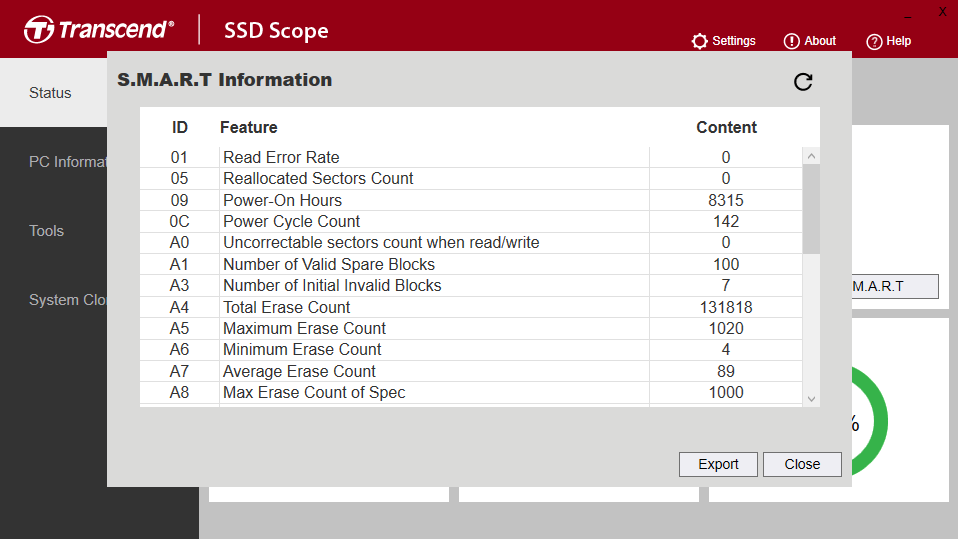
Task: Export the S.M.A.R.T information
Action: tap(718, 464)
